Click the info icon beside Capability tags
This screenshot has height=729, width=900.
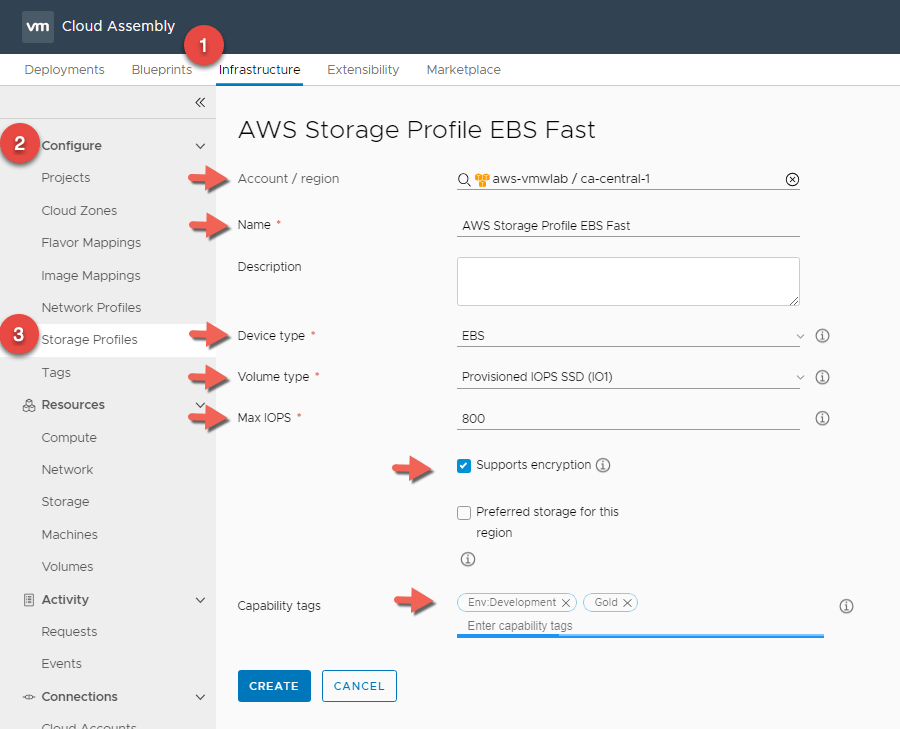click(x=846, y=606)
